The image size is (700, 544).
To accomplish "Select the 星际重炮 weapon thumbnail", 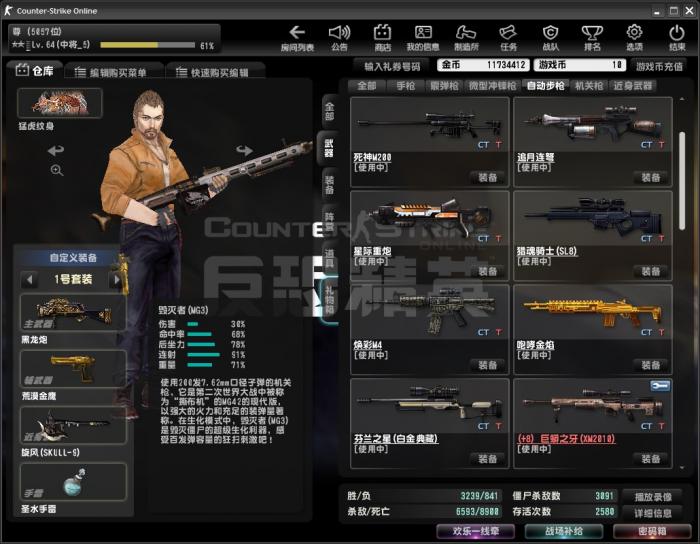I will click(x=429, y=219).
